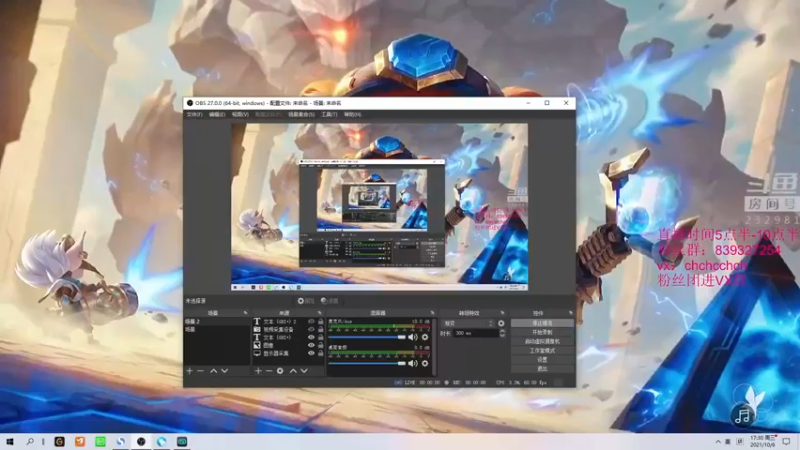Viewport: 800px width, 450px height.
Task: Open the green app icon in the taskbar
Action: coord(100,442)
